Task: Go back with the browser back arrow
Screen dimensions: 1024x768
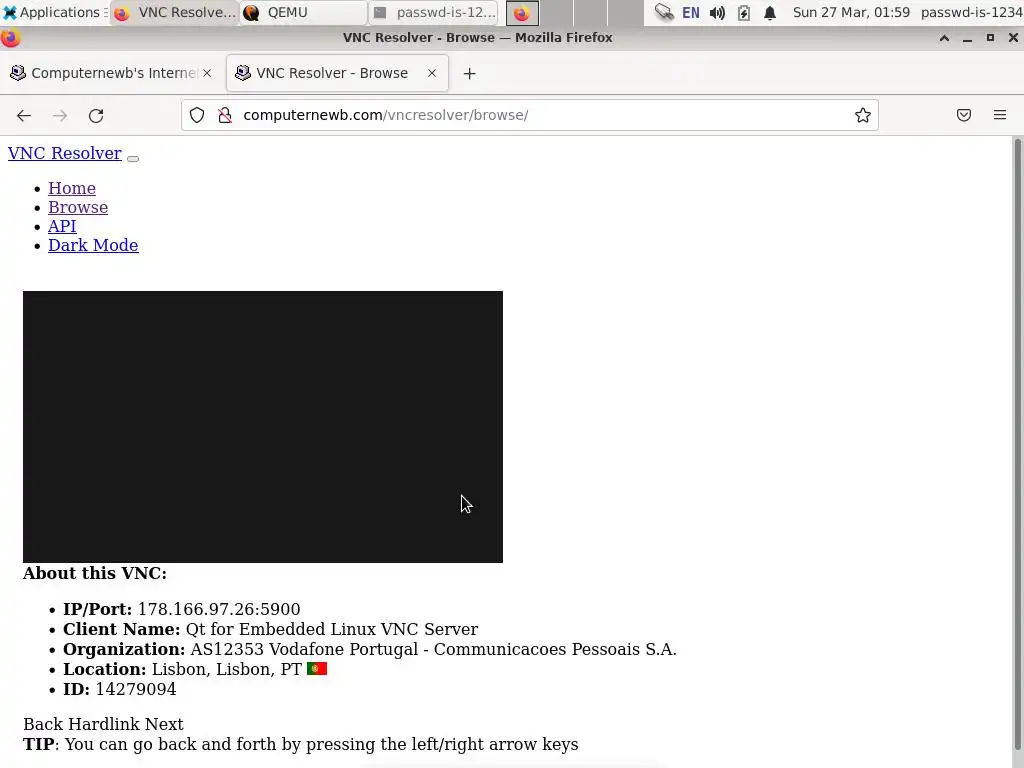Action: [x=24, y=116]
